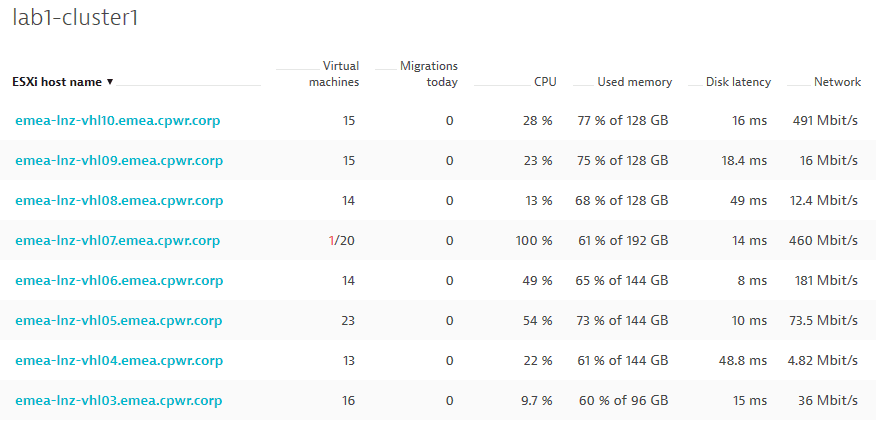Open emea-lnz-vhl06.emea.cpwr.corp host link

[119, 280]
